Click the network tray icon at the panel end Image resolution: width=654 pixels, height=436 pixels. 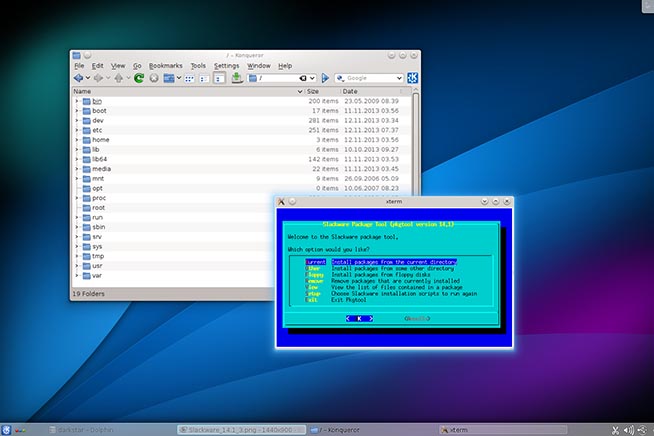click(643, 430)
